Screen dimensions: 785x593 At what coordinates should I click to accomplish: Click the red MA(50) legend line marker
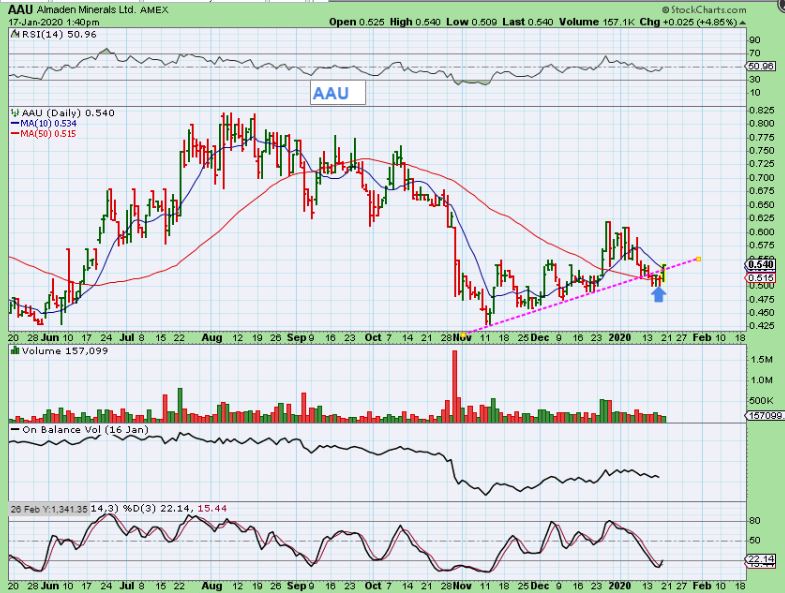pos(15,134)
